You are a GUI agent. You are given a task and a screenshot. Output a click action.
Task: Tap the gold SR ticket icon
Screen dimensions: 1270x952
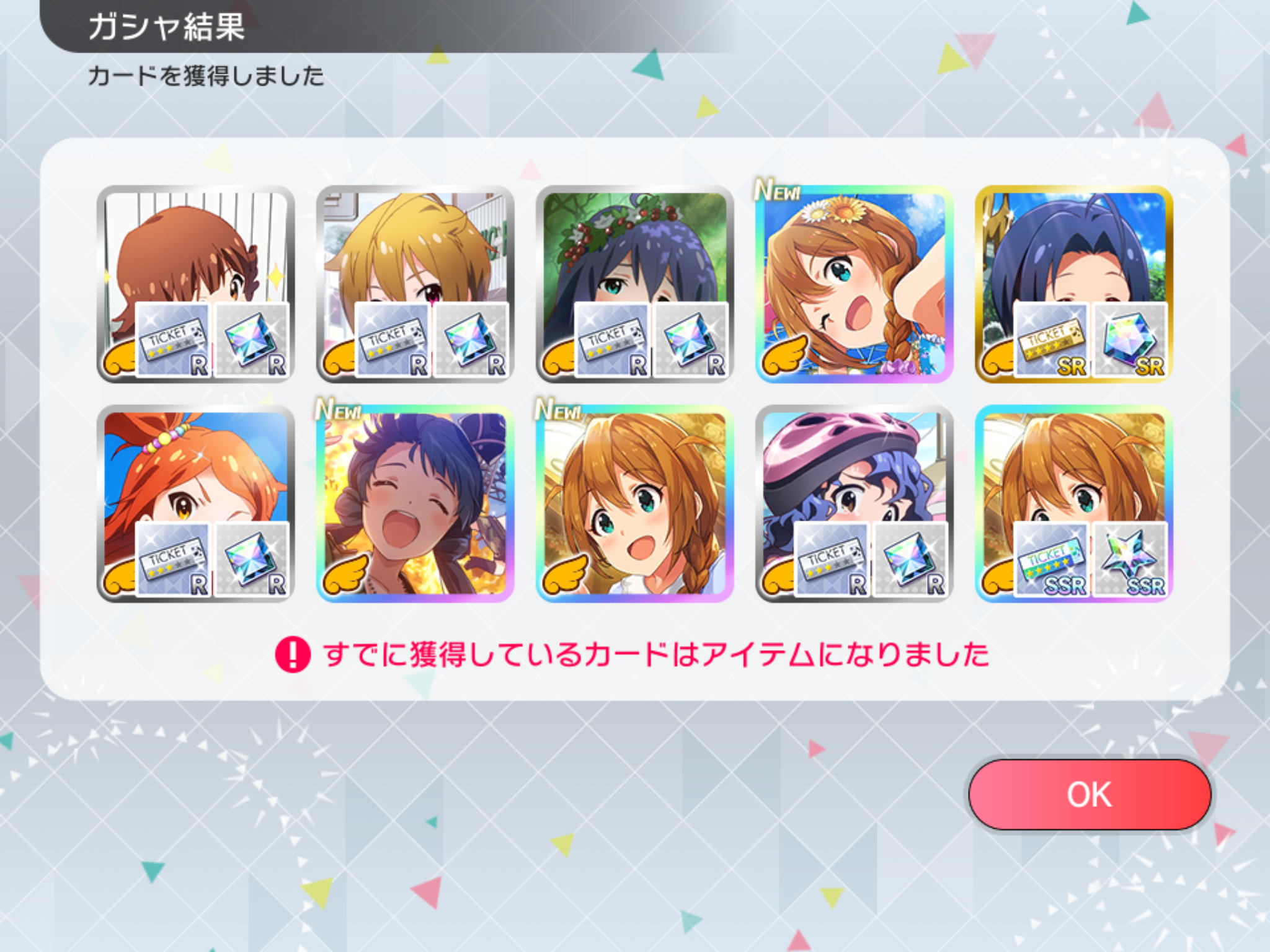pos(1052,340)
